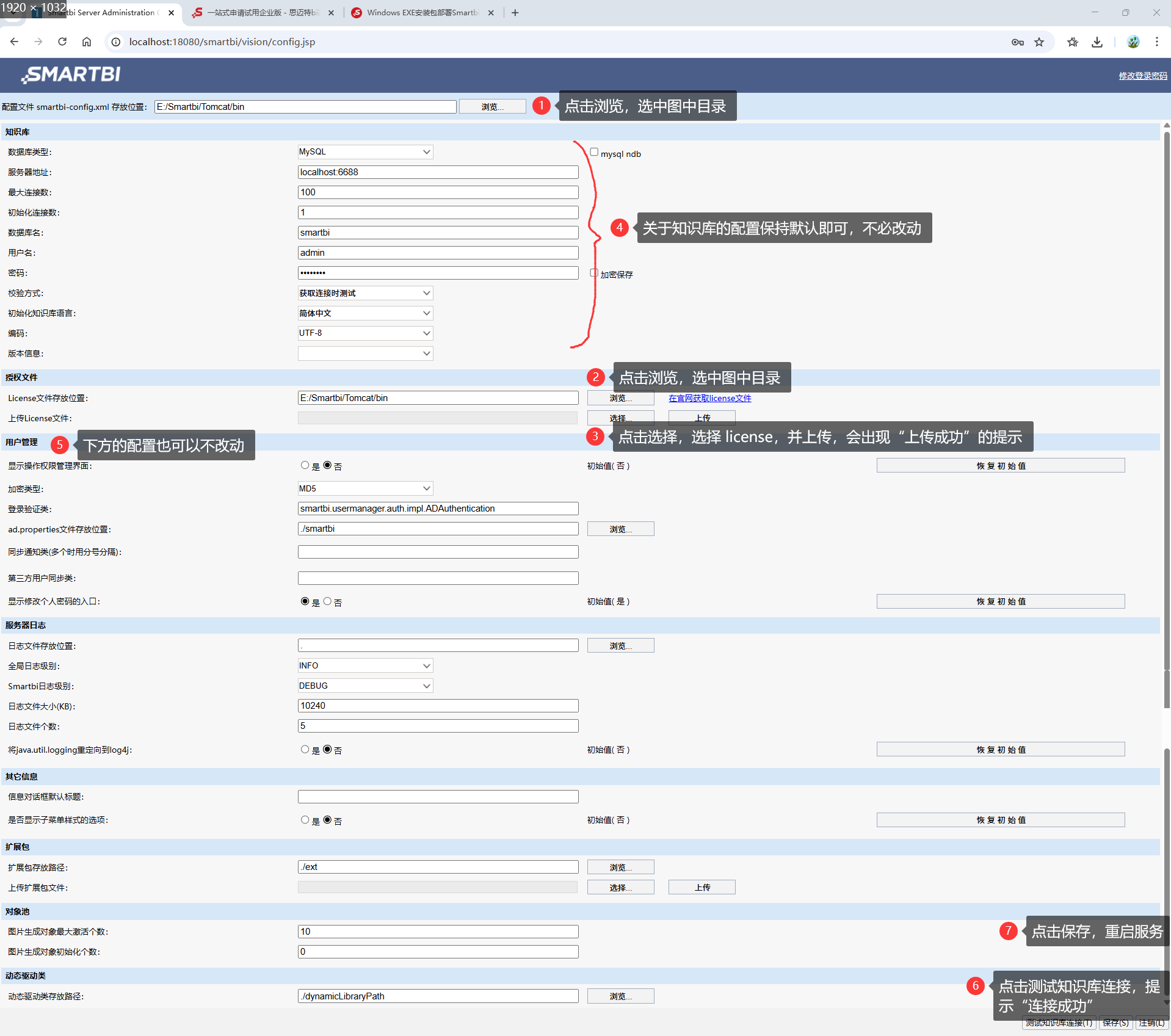Click 浏览 for 动态驱动类存放路径
This screenshot has width=1171, height=1036.
coord(620,996)
